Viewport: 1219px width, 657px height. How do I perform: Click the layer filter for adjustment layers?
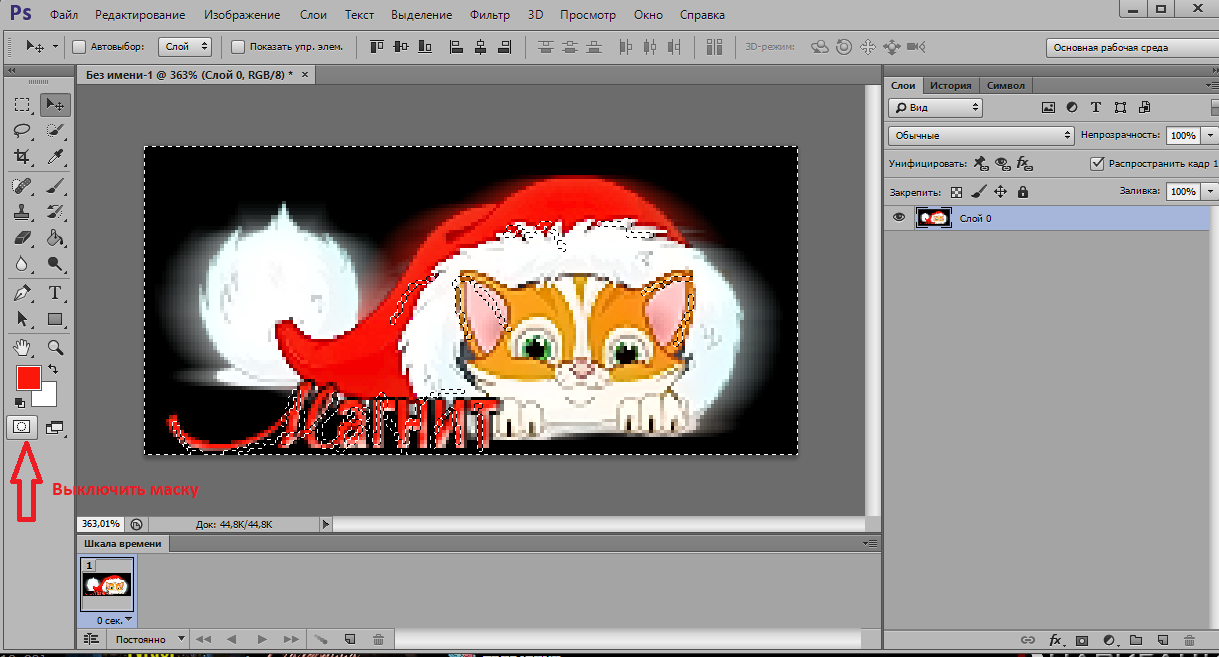coord(1072,107)
